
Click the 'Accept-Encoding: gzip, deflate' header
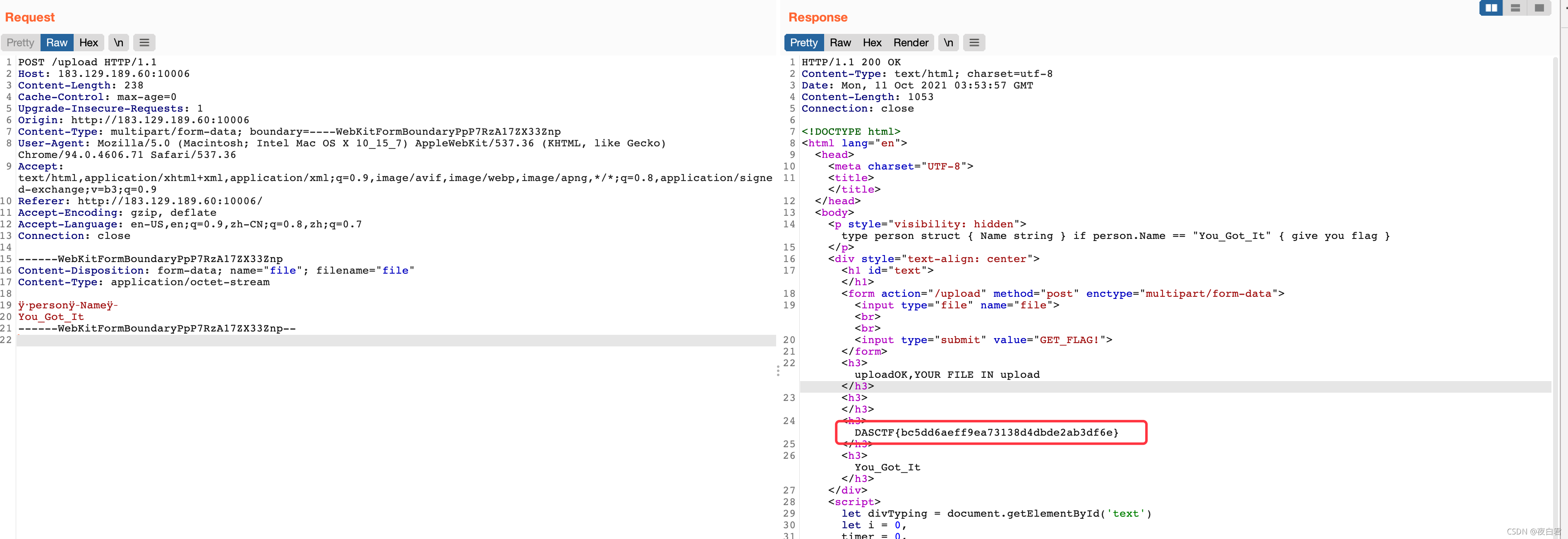[117, 212]
